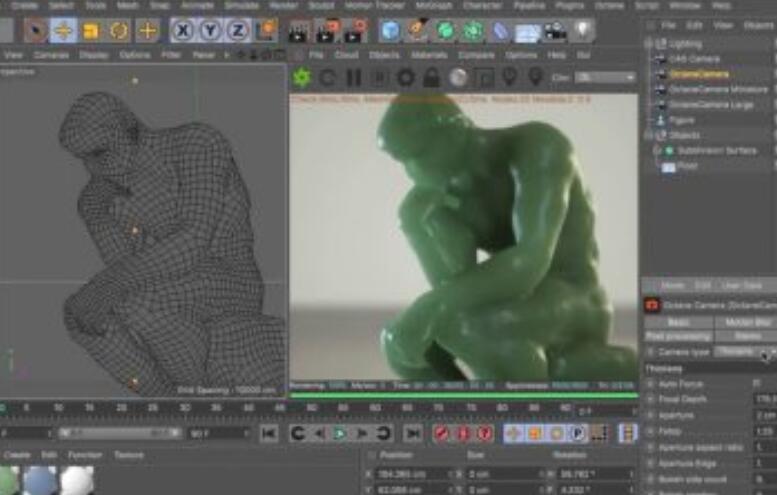The image size is (777, 495).
Task: Collapse the Lighting group in object tree
Action: click(649, 44)
